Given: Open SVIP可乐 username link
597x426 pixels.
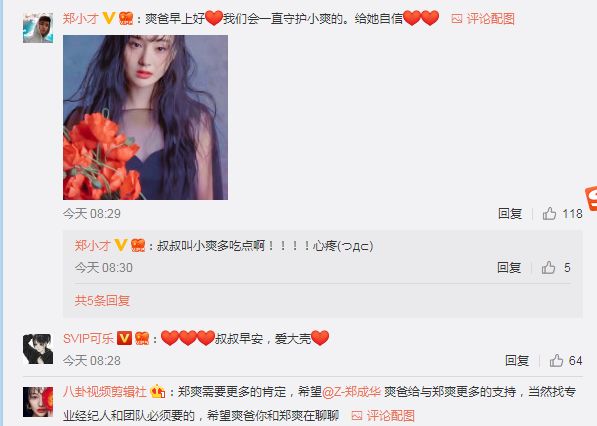Looking at the screenshot, I should coord(88,338).
